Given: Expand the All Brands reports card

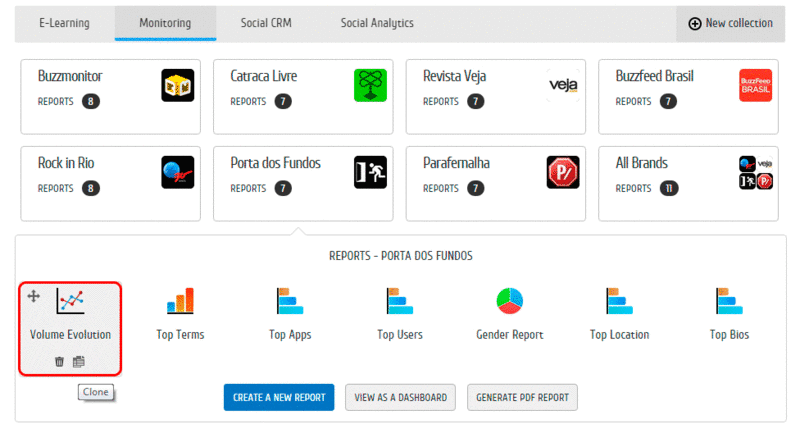Looking at the screenshot, I should click(x=688, y=183).
